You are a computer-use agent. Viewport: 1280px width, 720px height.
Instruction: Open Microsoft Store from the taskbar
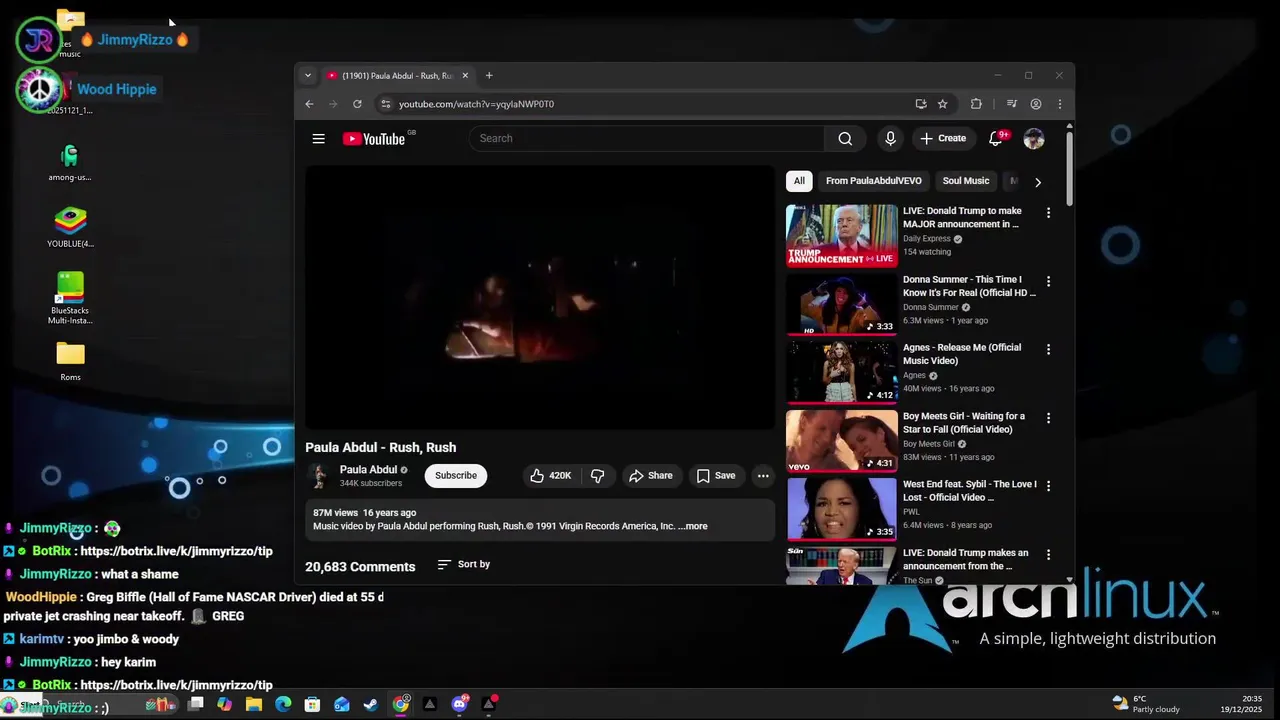(x=312, y=704)
